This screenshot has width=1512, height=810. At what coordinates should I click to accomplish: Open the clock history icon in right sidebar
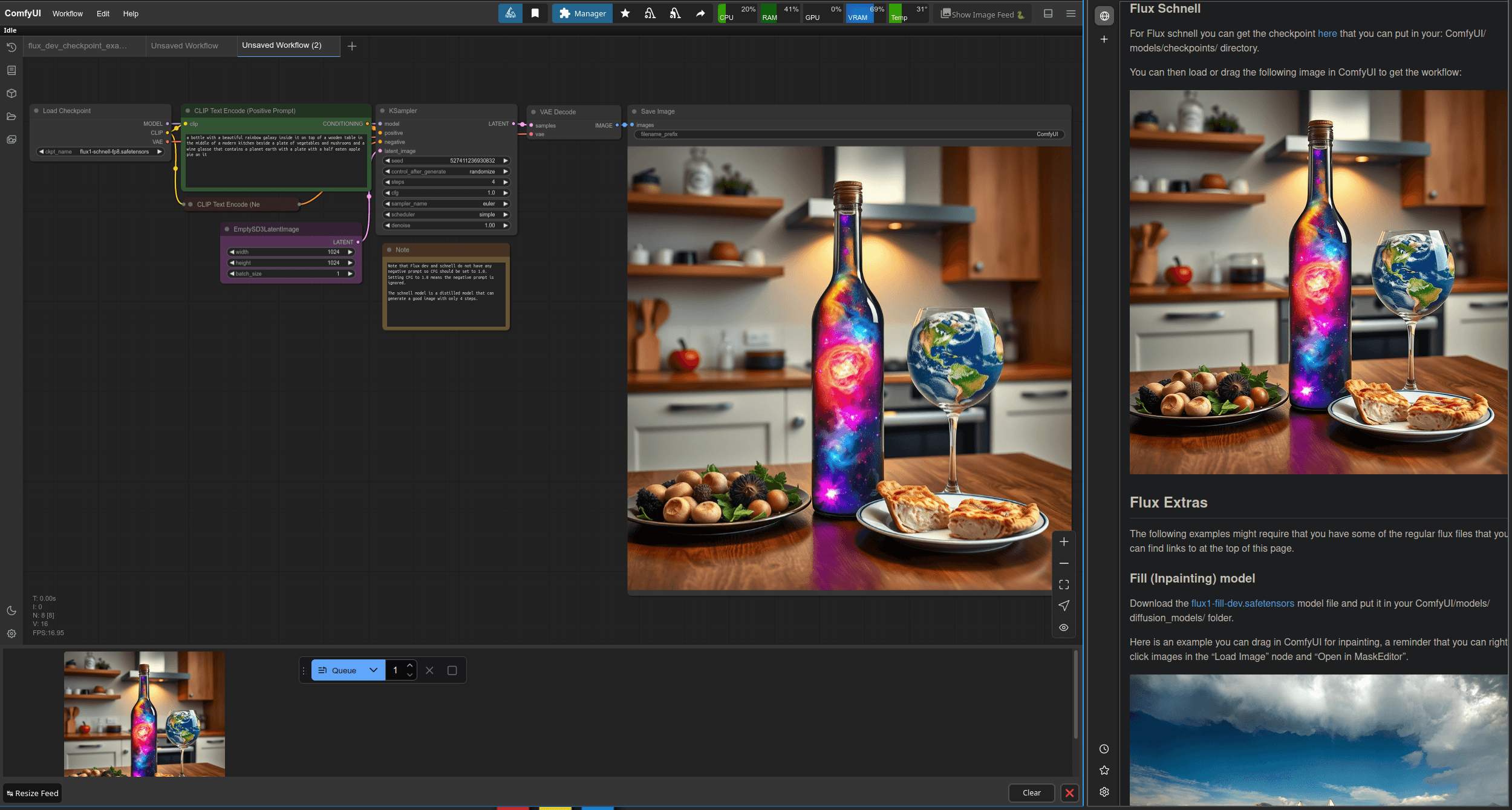[x=1104, y=749]
